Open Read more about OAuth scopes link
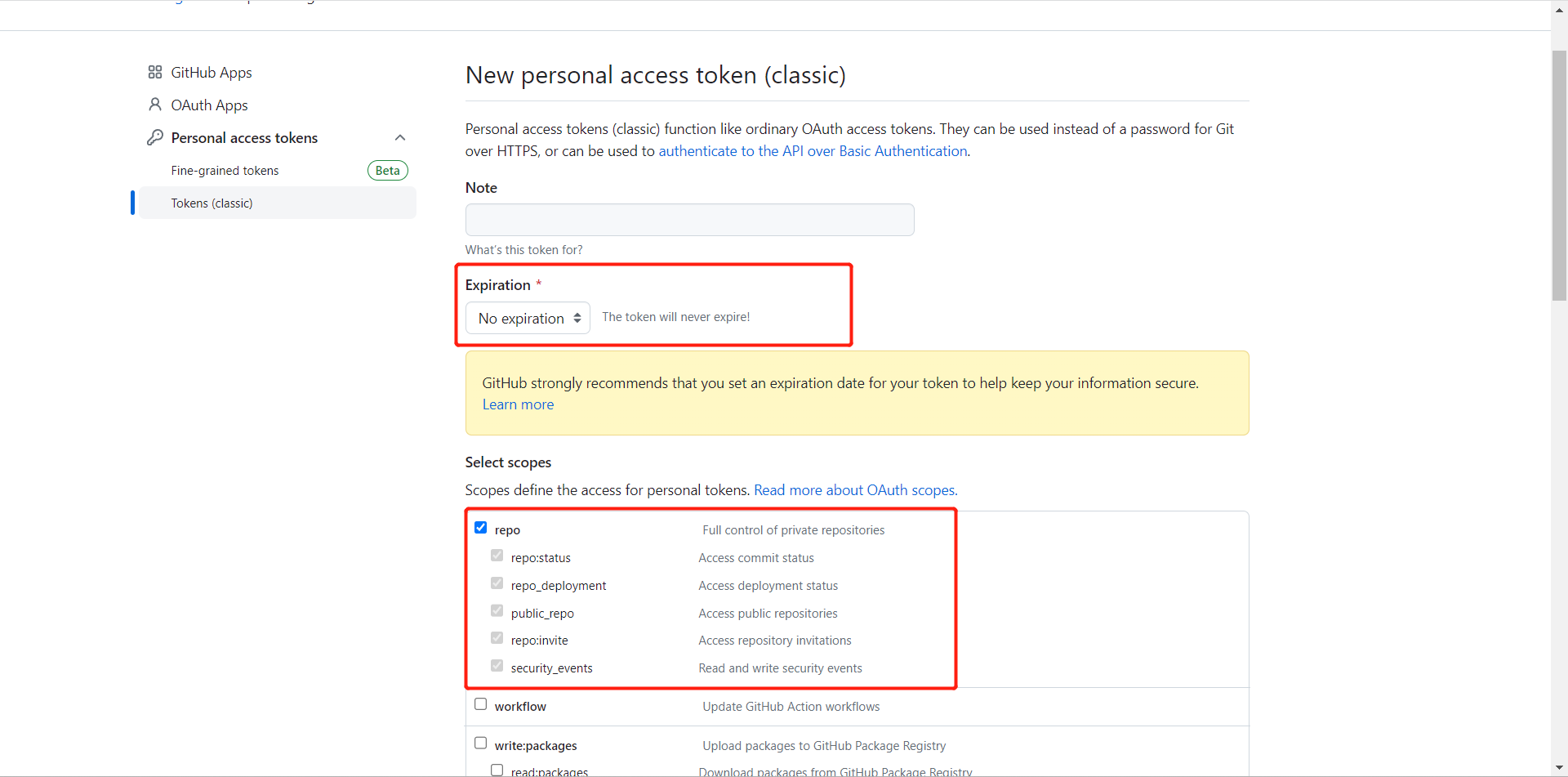 click(x=855, y=490)
